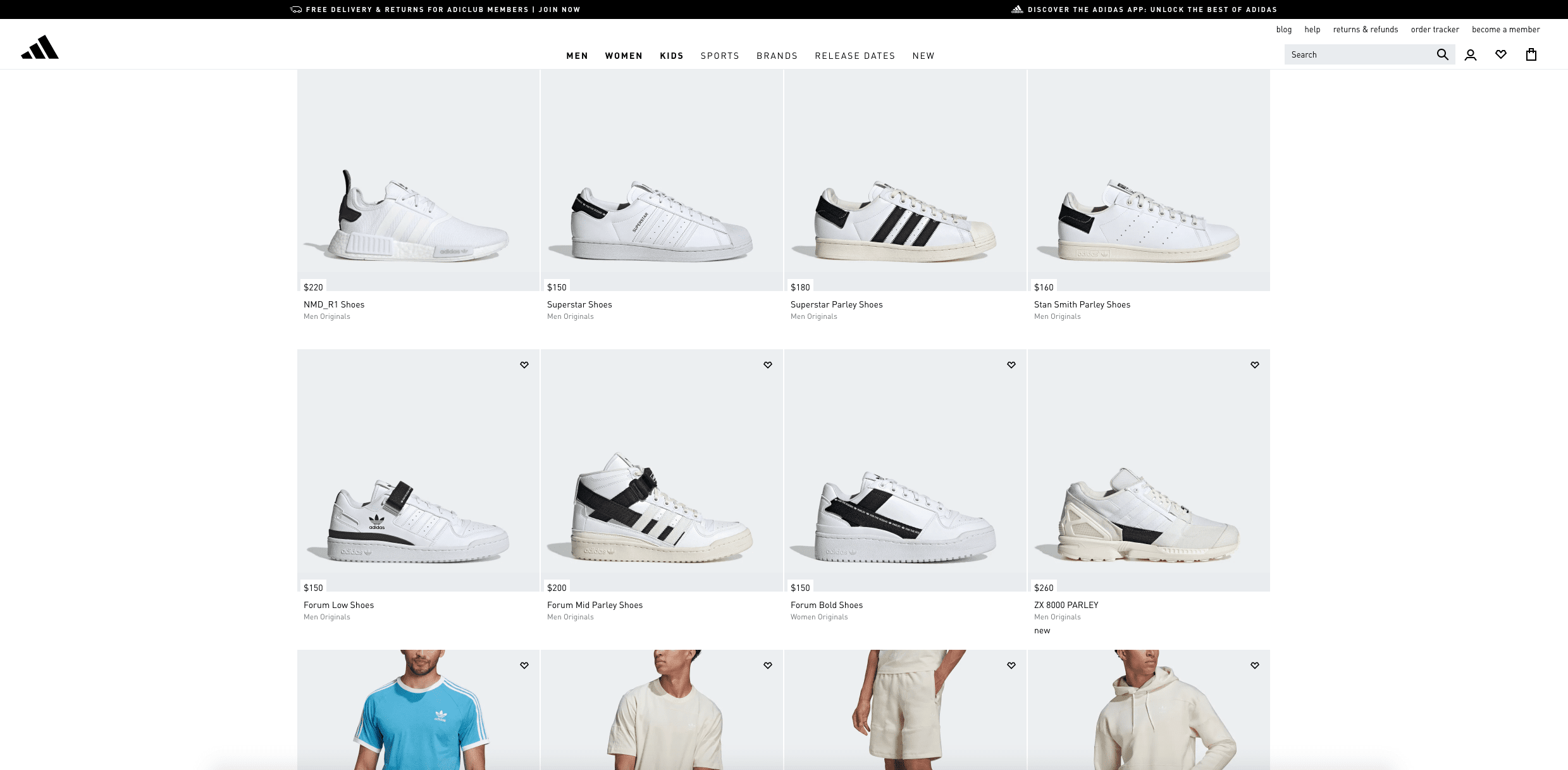This screenshot has height=770, width=1568.
Task: Open Forum Bold Shoes product image
Action: (905, 470)
